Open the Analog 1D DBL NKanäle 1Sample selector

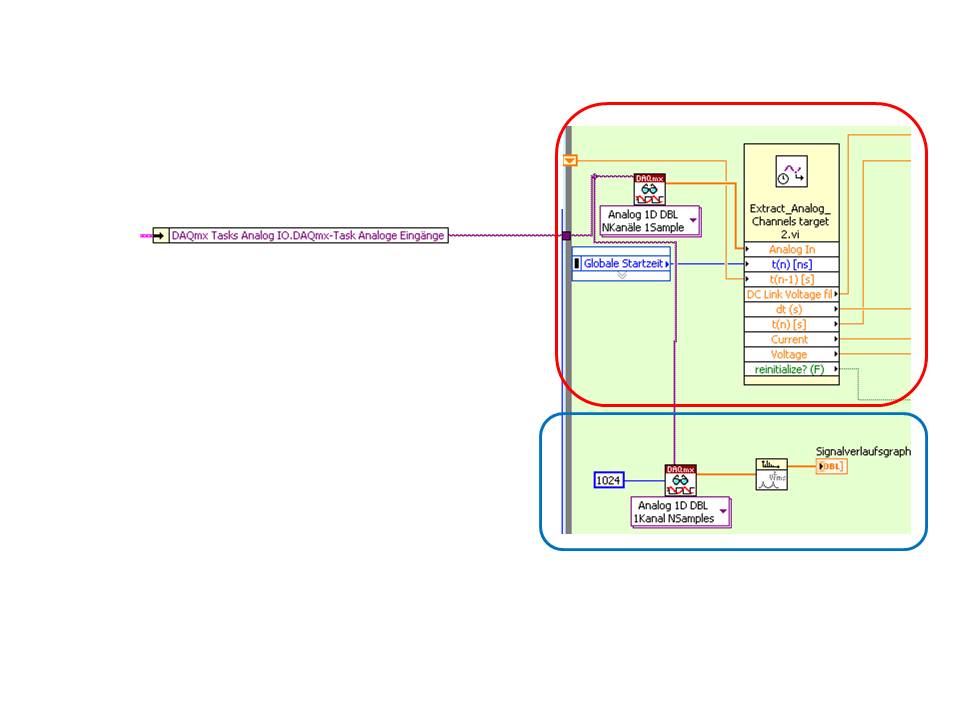coord(650,221)
